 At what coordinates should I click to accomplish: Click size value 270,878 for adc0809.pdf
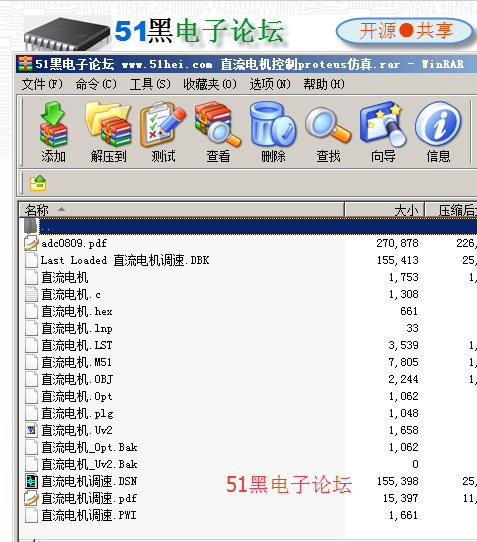pyautogui.click(x=398, y=243)
